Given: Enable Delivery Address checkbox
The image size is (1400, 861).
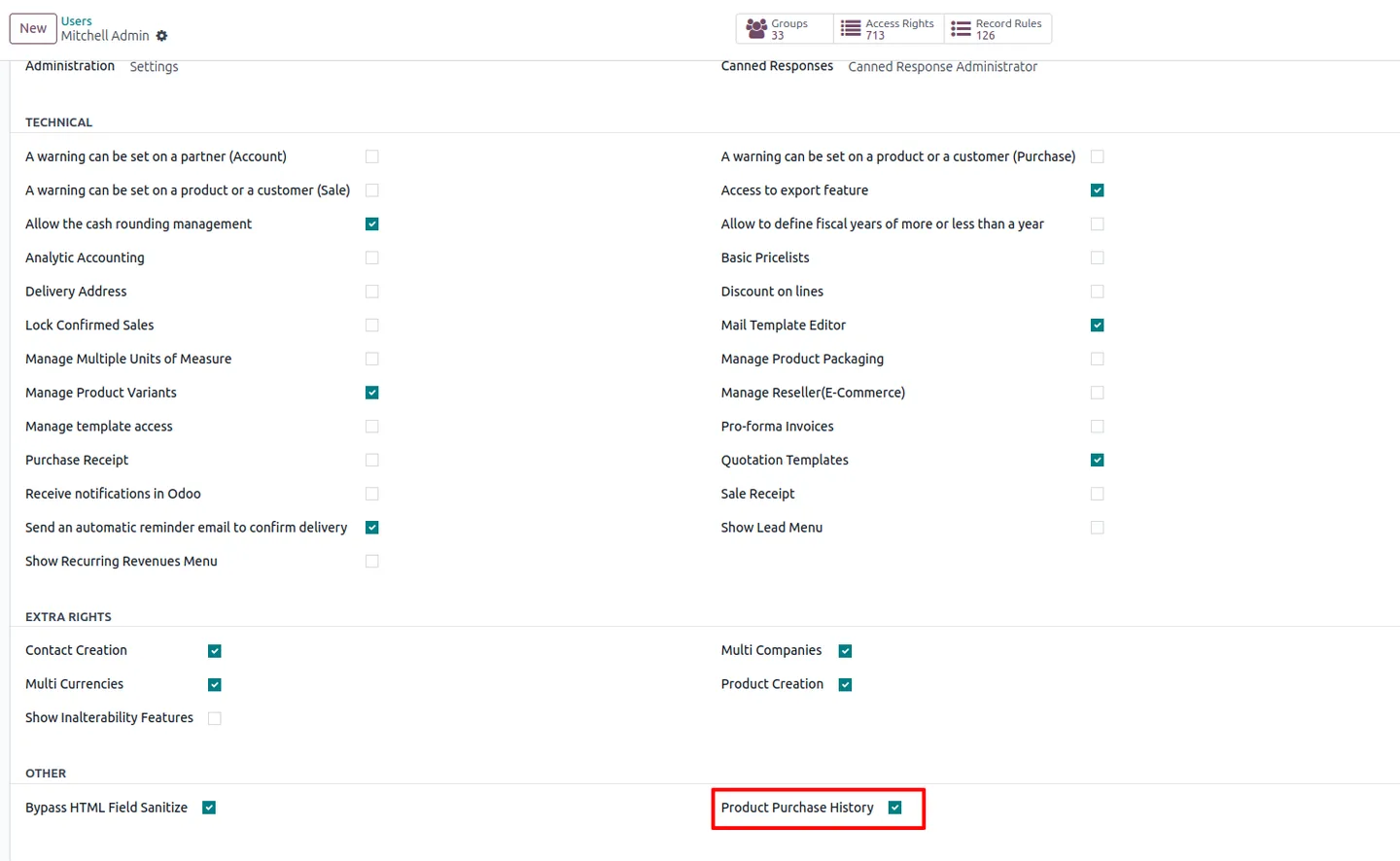Looking at the screenshot, I should 372,292.
